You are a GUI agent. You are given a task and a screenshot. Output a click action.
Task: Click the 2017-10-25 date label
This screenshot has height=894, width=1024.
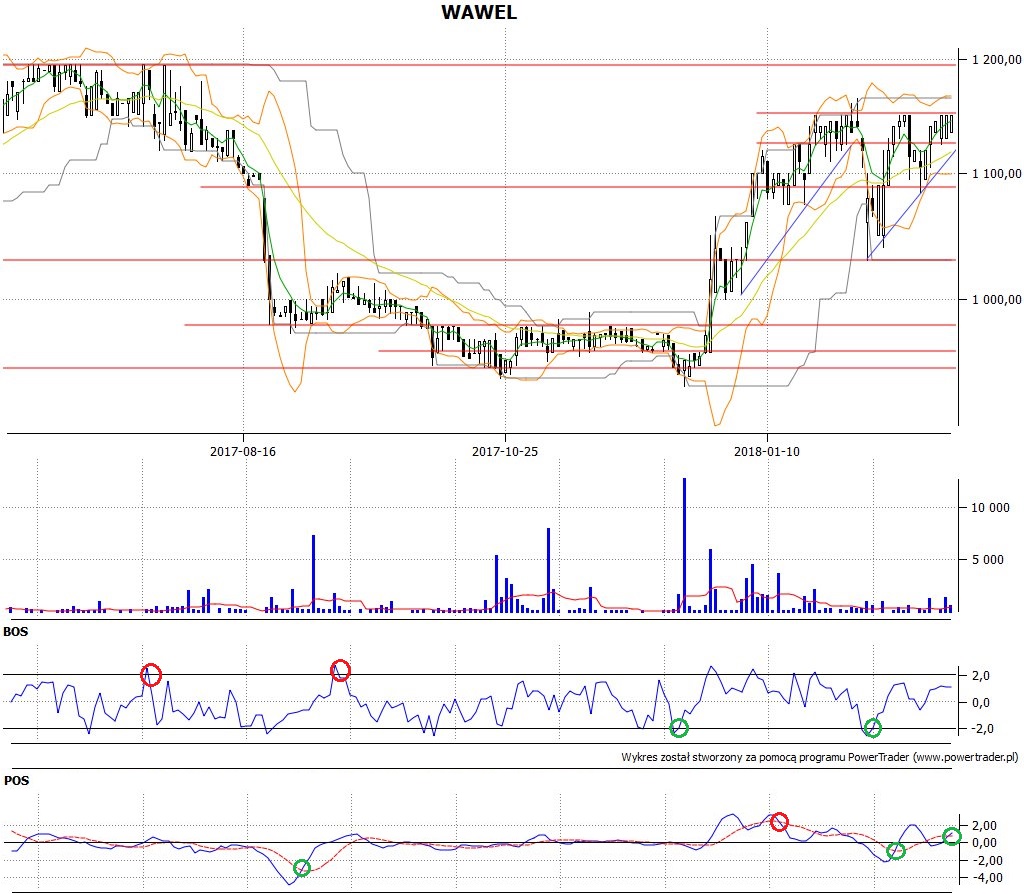click(x=505, y=451)
